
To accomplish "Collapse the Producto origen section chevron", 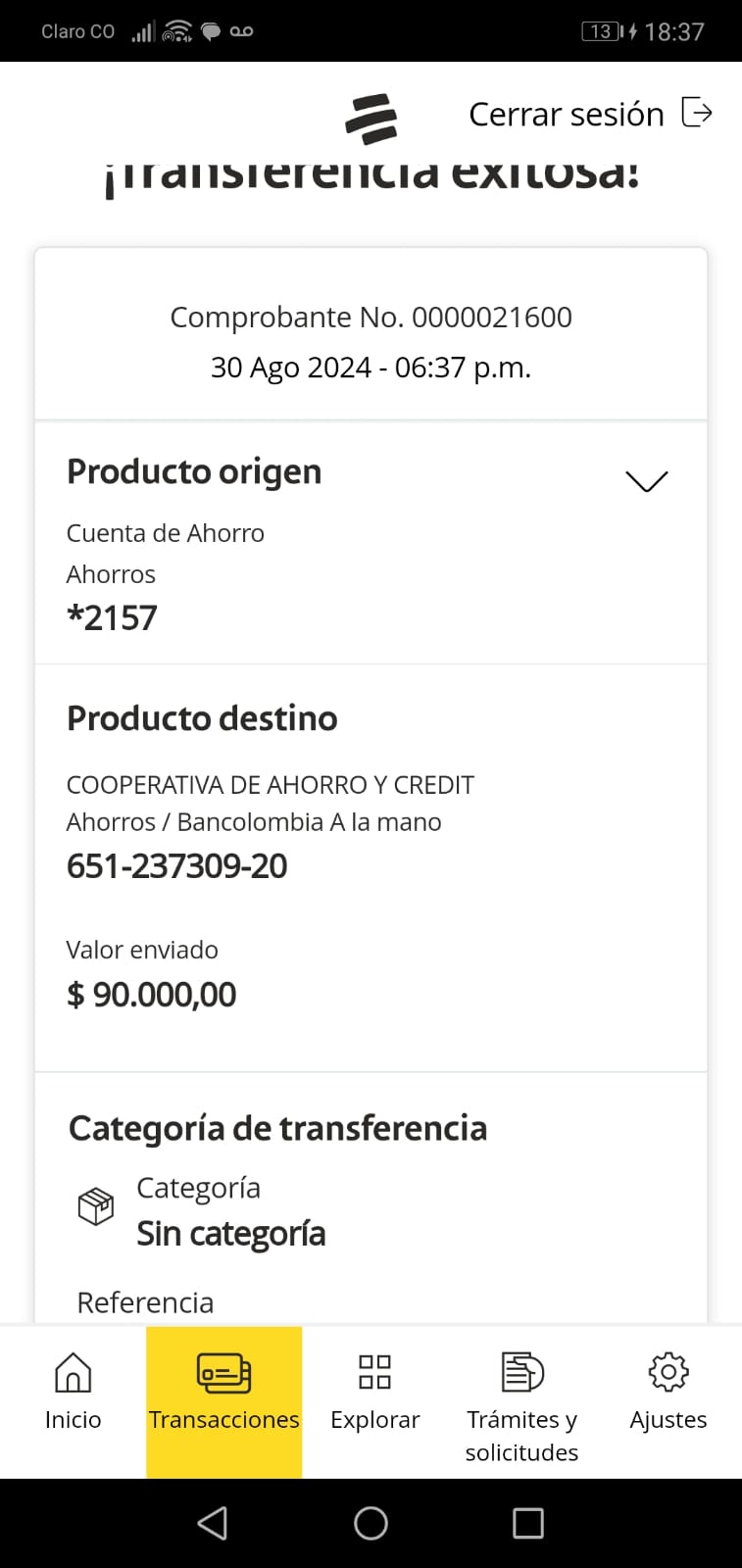I will tap(646, 480).
